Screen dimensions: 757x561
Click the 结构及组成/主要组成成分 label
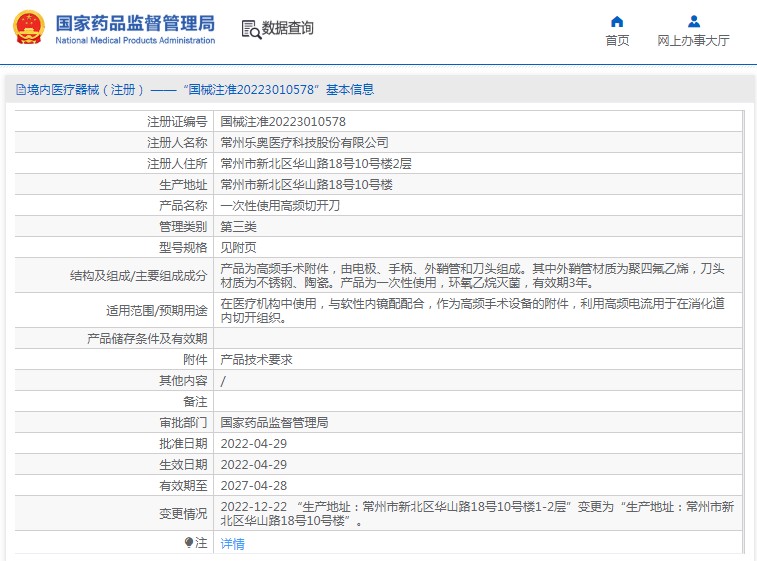(139, 276)
